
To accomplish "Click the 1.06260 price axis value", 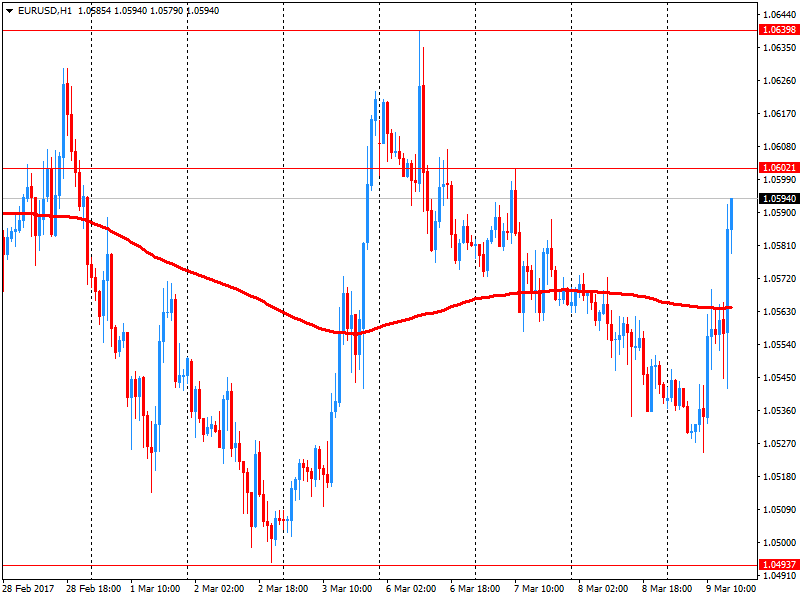I will [780, 81].
